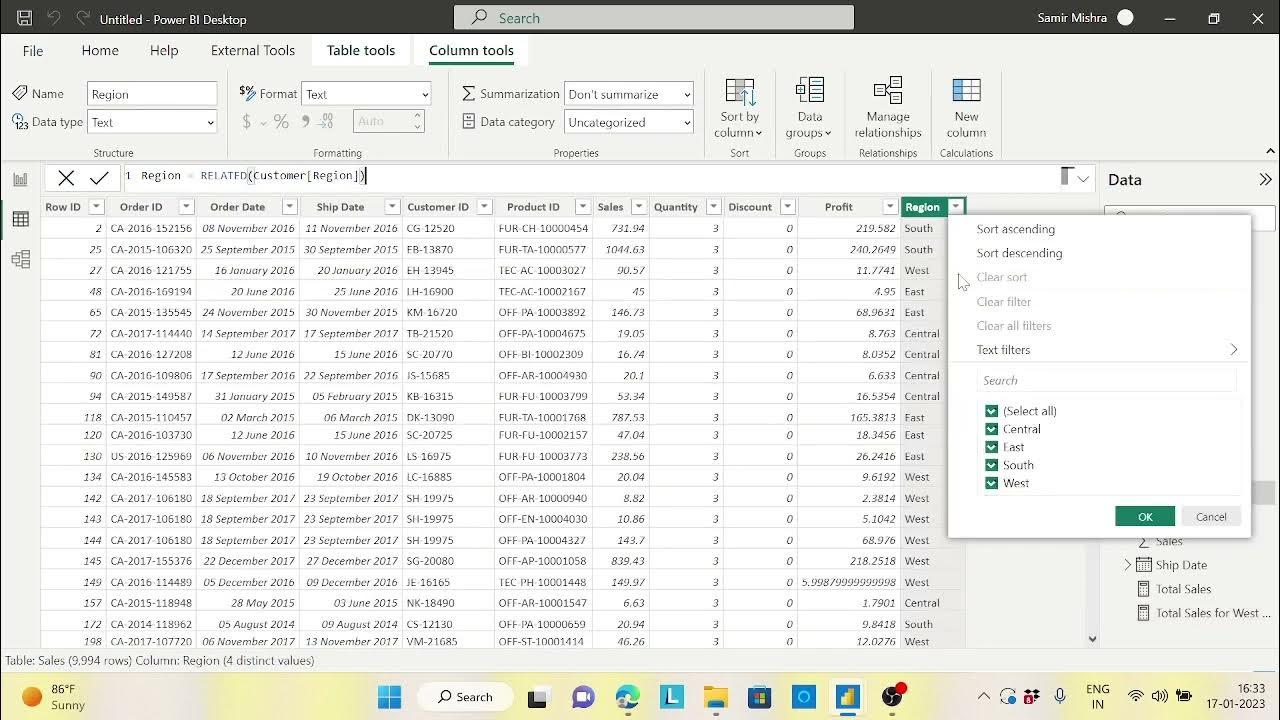Click the Region column header
Viewport: 1280px width, 720px height.
pyautogui.click(x=923, y=207)
